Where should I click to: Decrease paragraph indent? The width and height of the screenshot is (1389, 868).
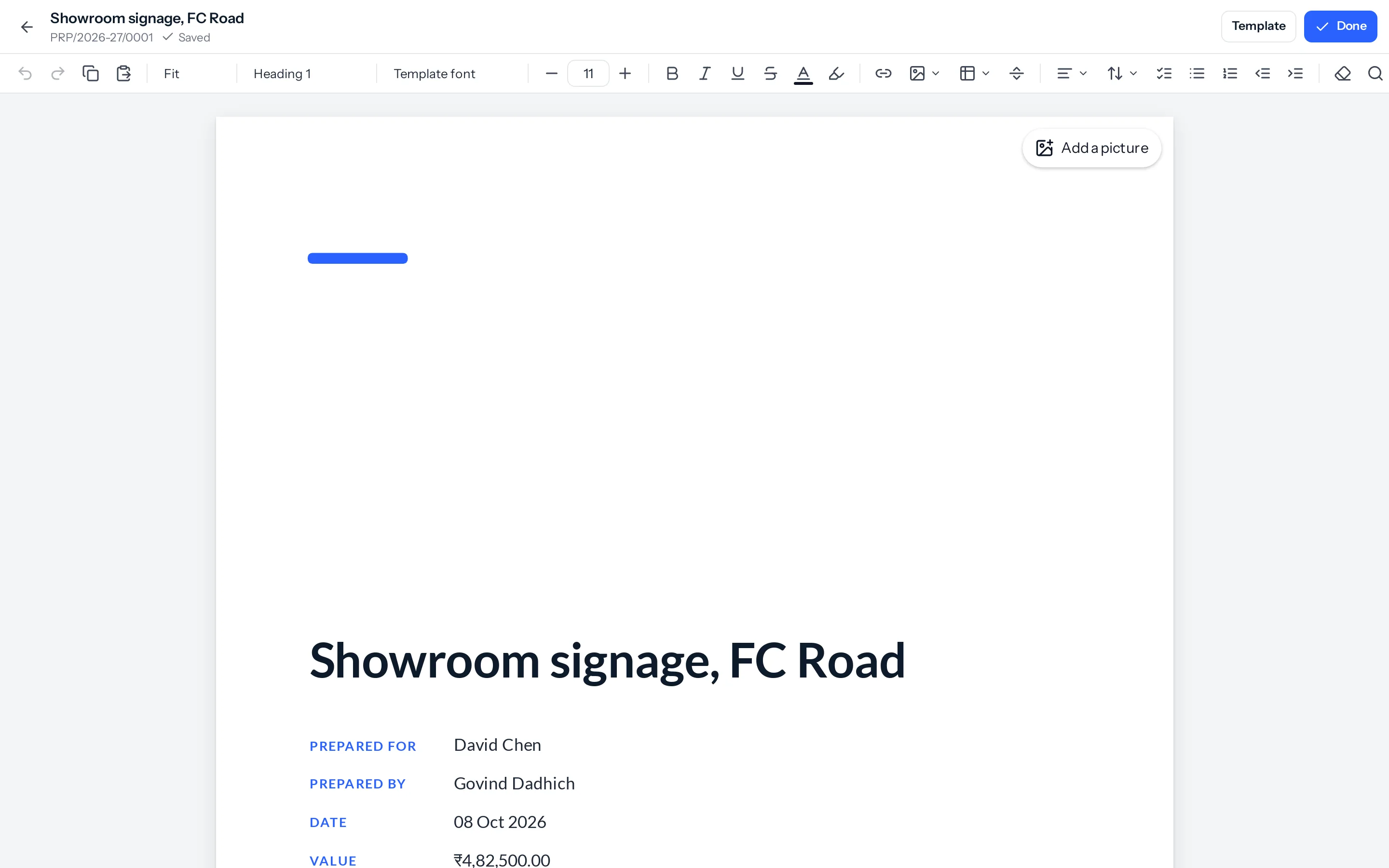pos(1263,73)
